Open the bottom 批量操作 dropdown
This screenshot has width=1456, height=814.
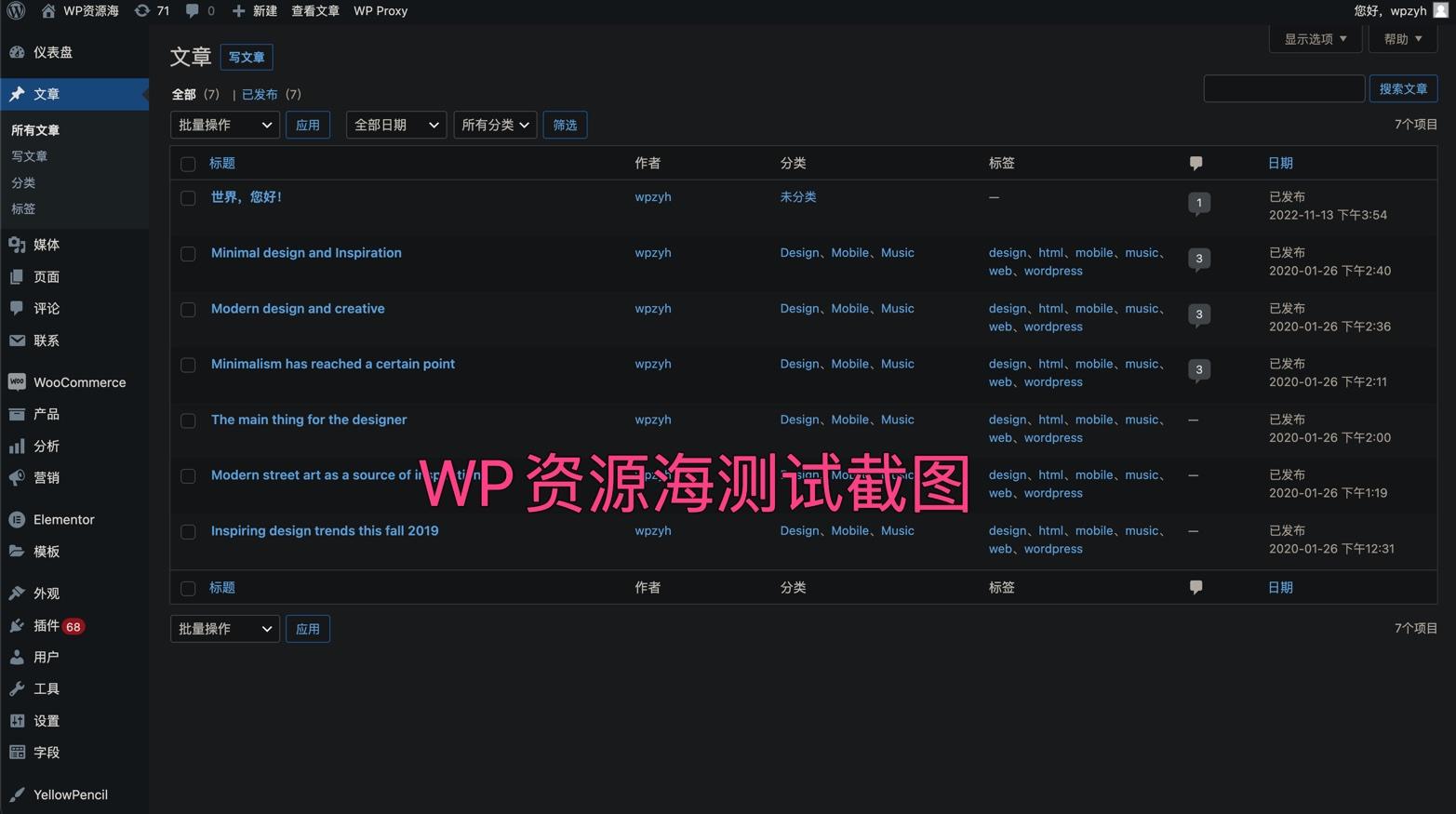point(225,629)
